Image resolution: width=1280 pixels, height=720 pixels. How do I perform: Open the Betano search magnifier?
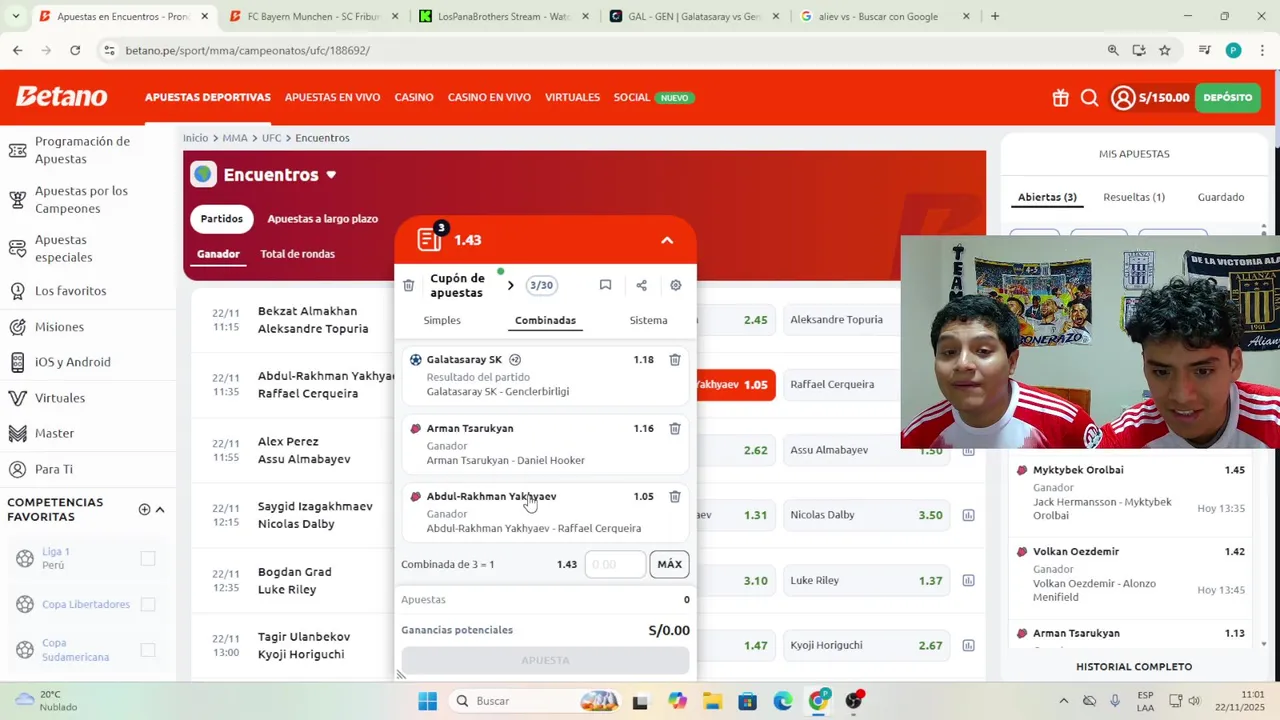(x=1090, y=98)
